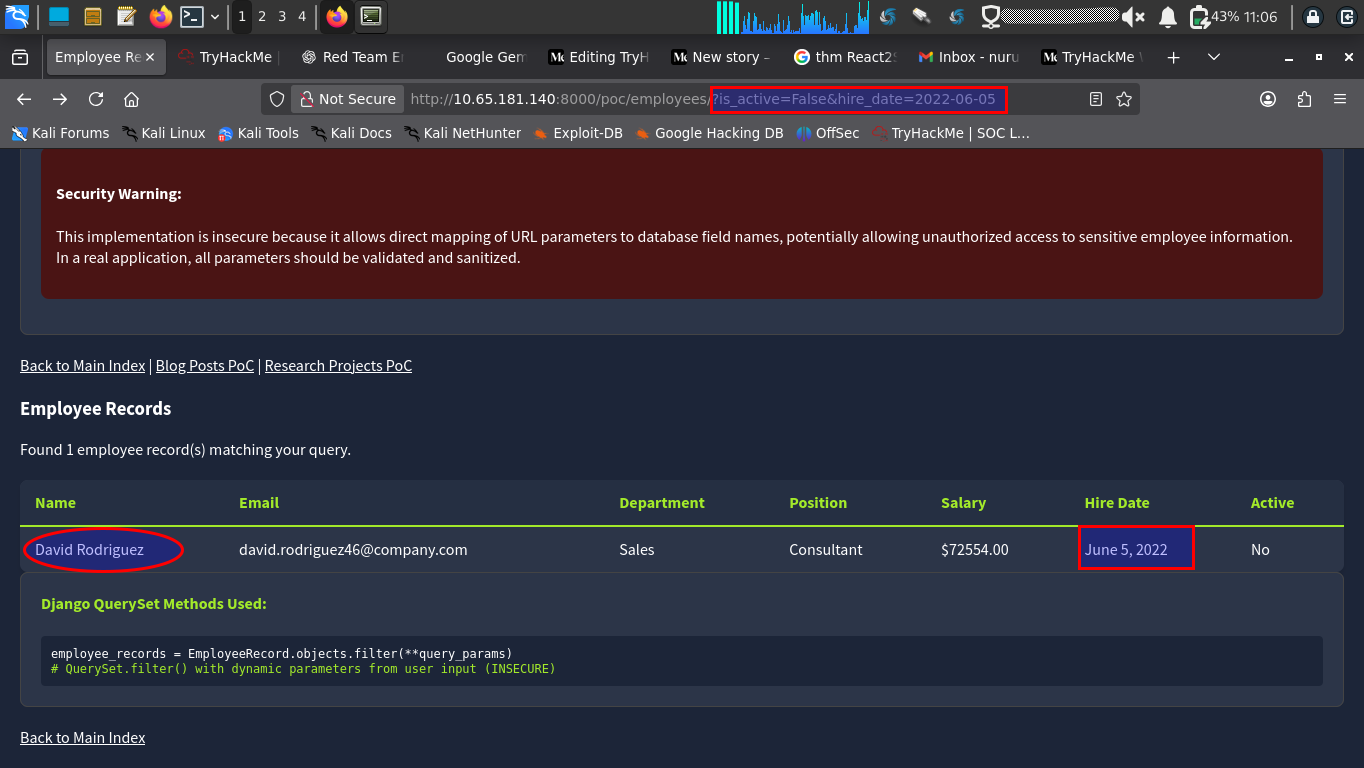1364x768 pixels.
Task: Open OffSec bookmark
Action: (x=828, y=133)
